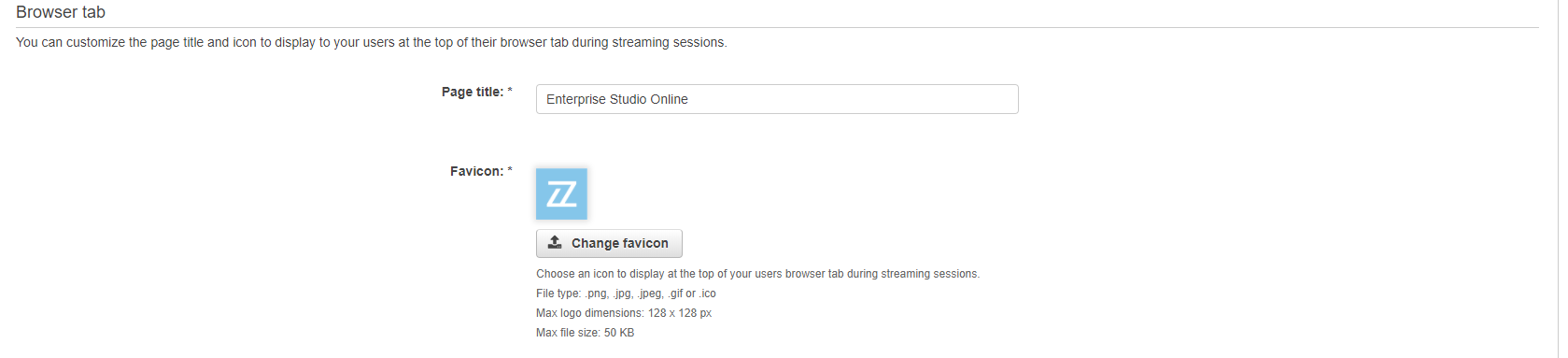Click the 'Change favicon' label text on button

pos(620,243)
